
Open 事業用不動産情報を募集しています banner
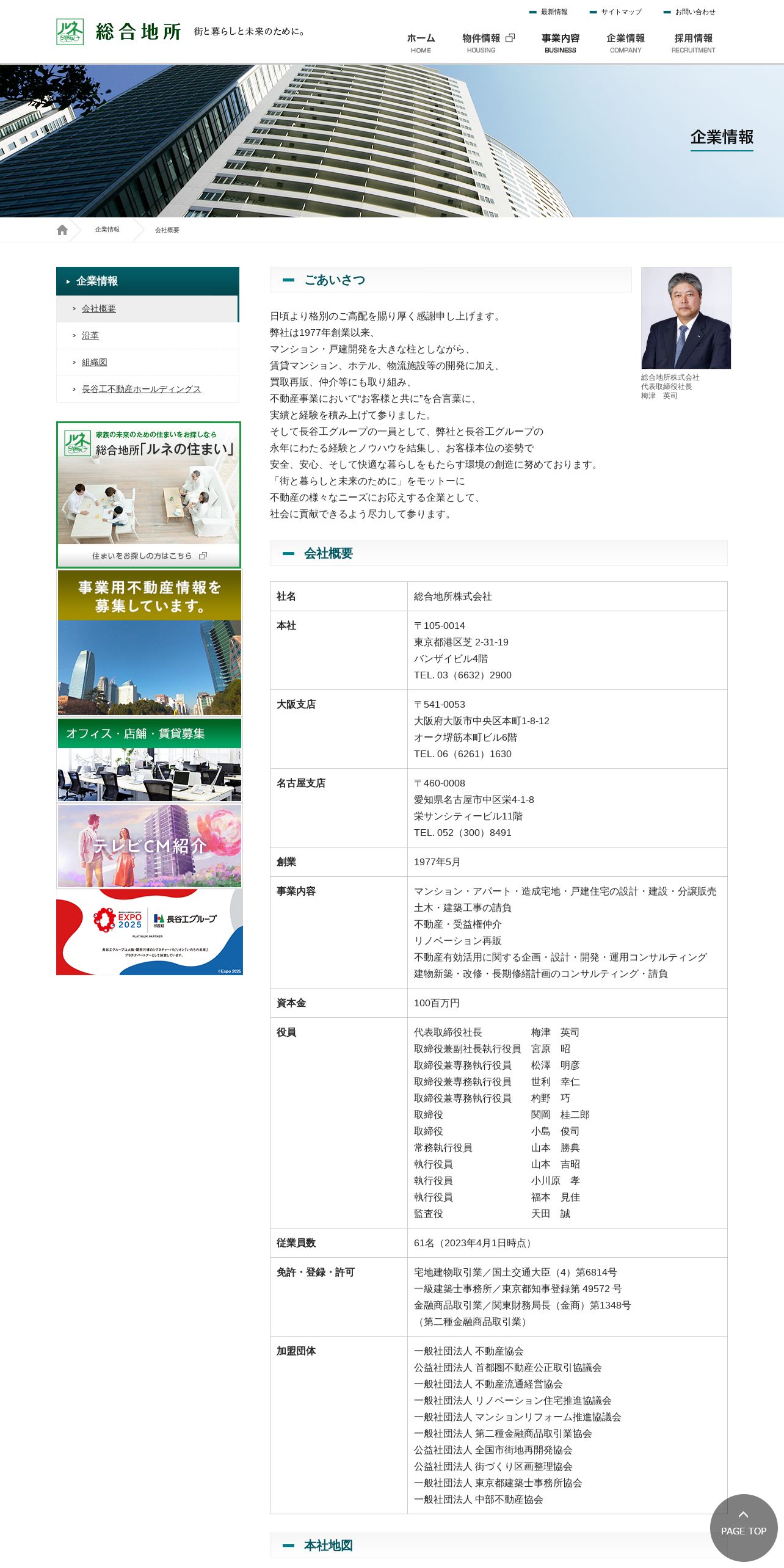[x=150, y=642]
